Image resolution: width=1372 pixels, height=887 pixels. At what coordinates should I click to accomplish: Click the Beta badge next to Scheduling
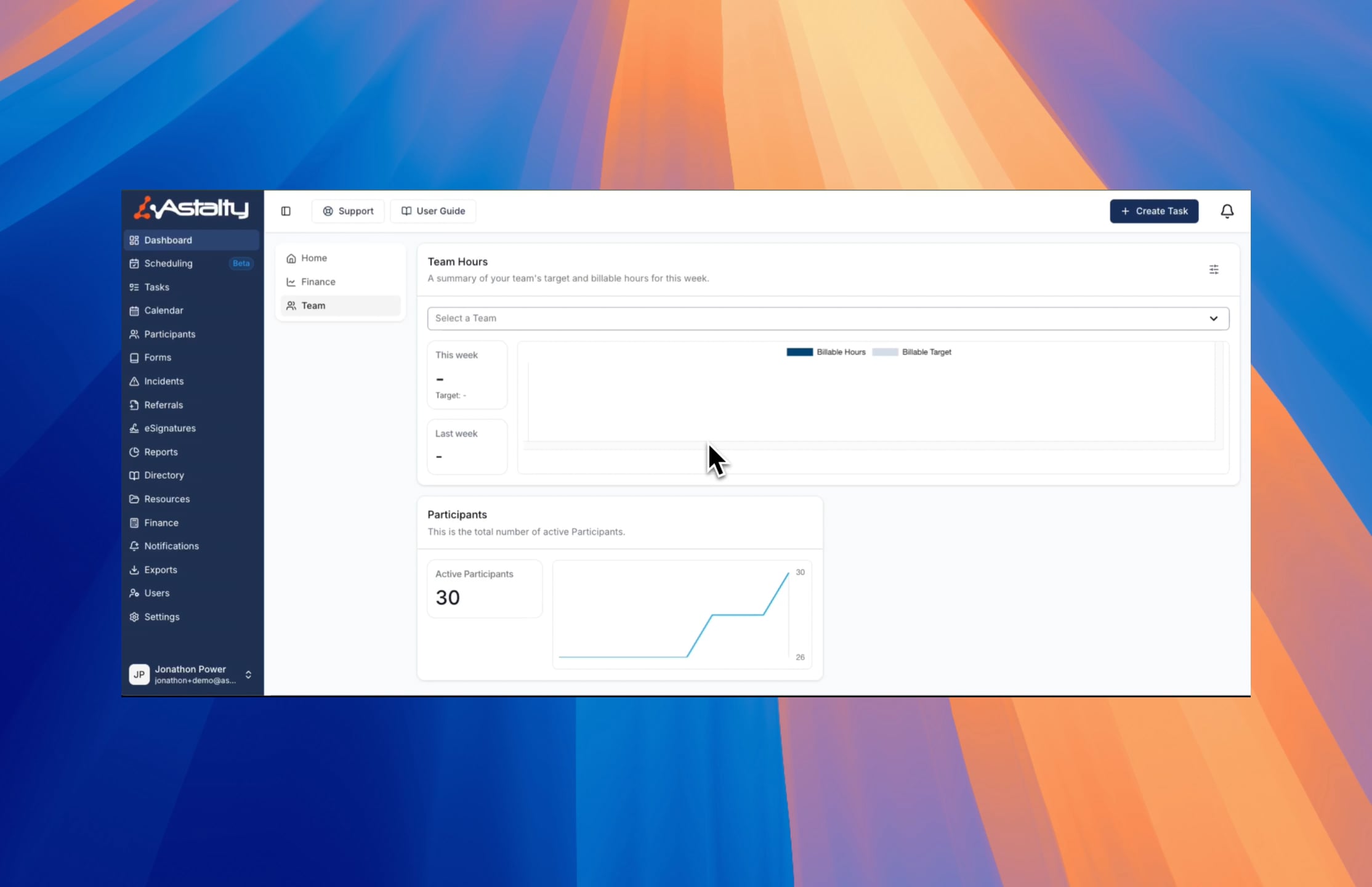241,264
